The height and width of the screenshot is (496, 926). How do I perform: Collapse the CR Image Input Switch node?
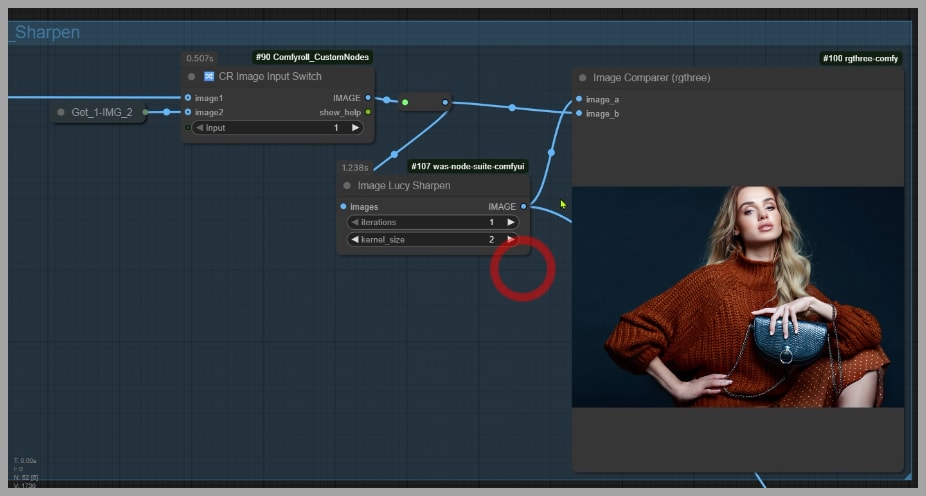(x=192, y=77)
